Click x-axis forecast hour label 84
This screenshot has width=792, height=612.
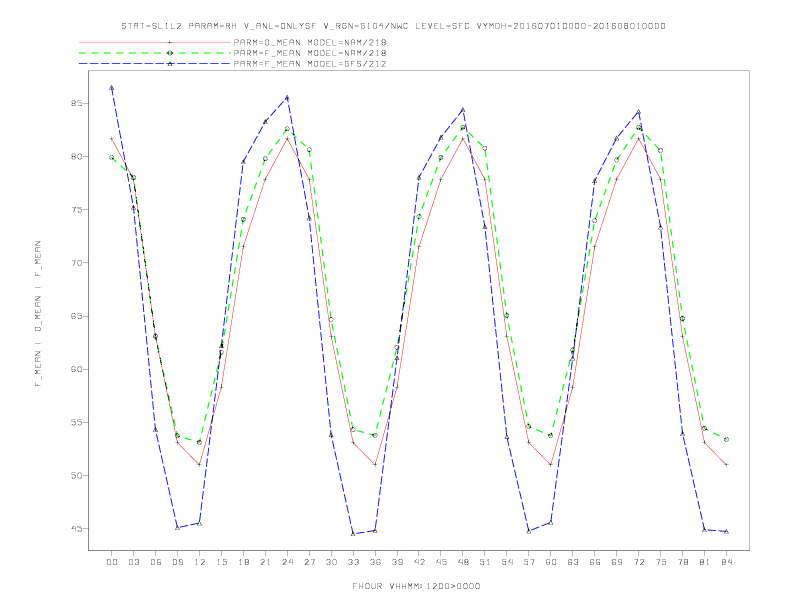click(726, 562)
